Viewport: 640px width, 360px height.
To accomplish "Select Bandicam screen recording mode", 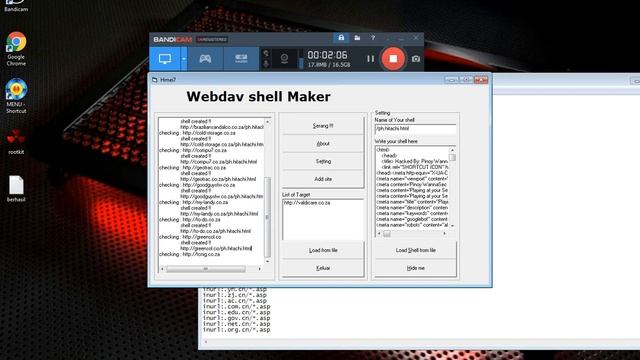I will click(165, 59).
